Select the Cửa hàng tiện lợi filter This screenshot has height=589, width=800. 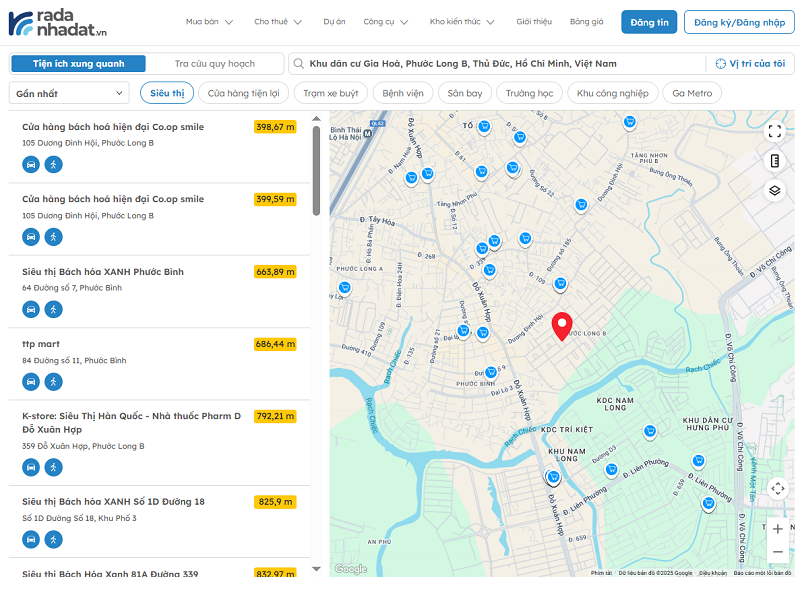(x=243, y=93)
